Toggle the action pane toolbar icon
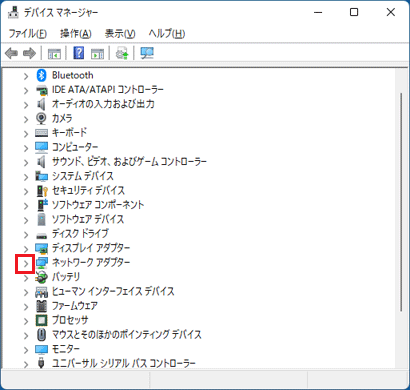 pos(97,53)
